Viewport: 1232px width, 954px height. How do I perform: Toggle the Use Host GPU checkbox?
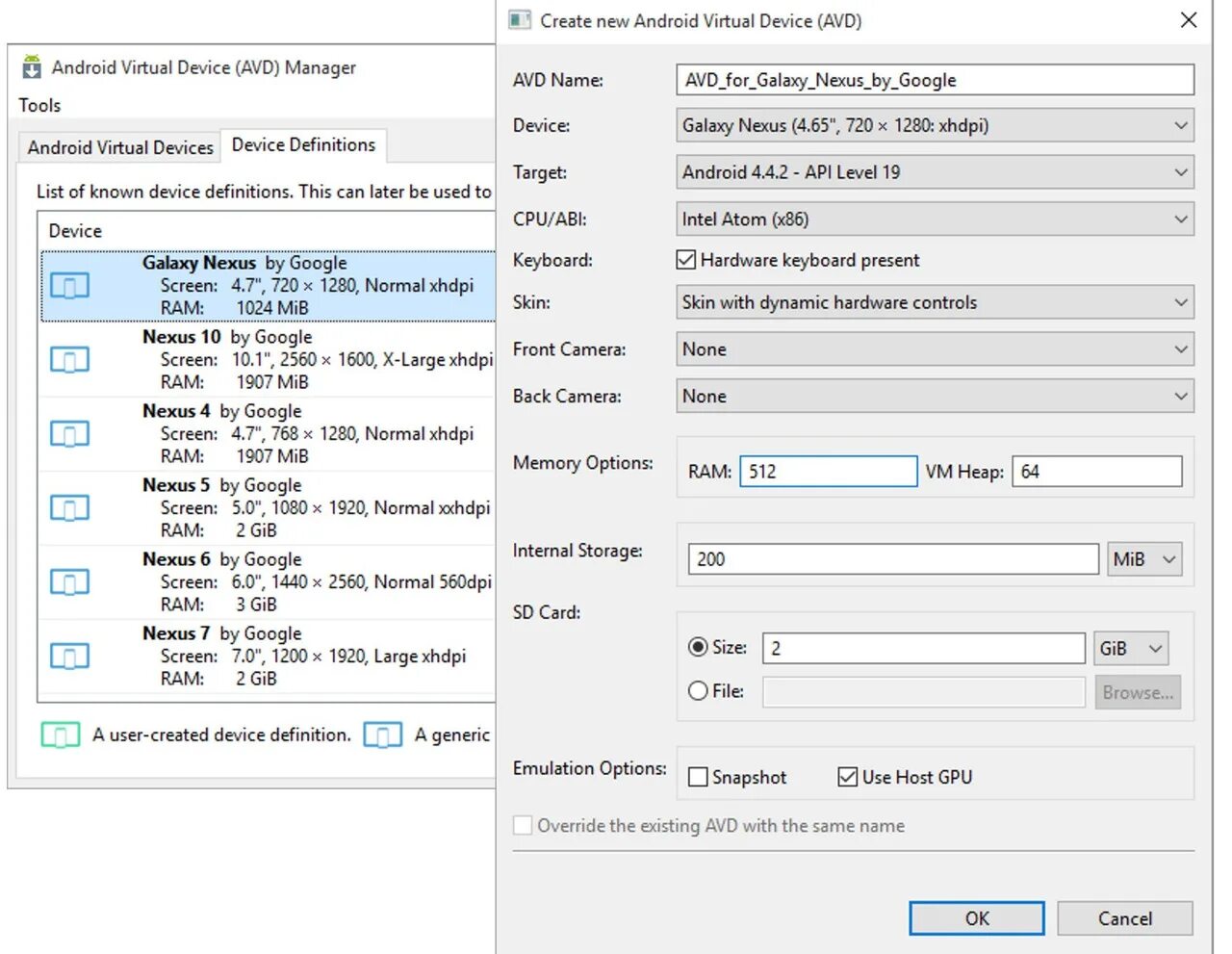848,777
